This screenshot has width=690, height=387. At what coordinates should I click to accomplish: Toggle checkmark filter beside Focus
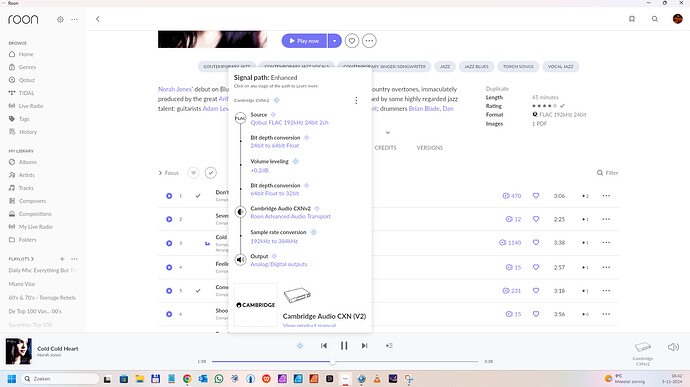point(211,173)
